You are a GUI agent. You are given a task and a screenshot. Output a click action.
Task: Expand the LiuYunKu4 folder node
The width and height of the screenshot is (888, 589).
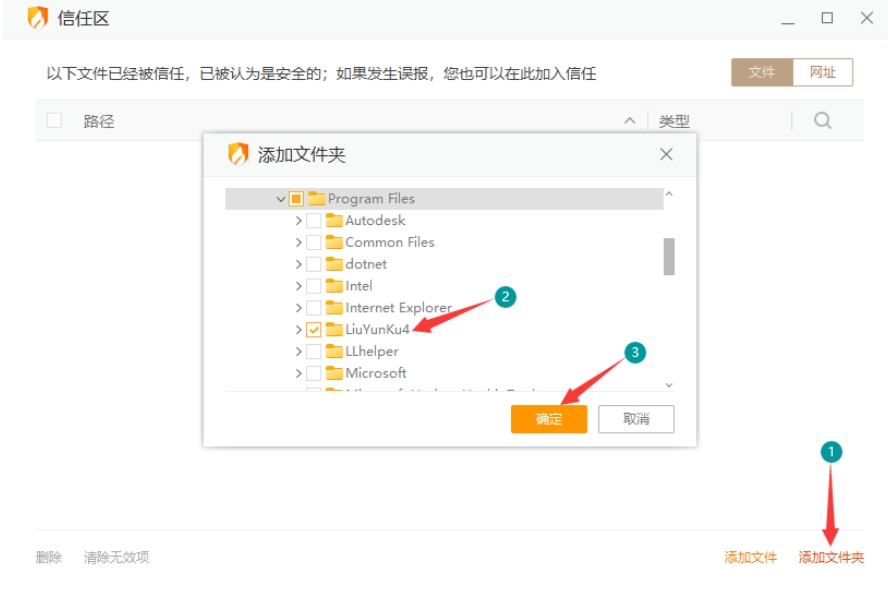298,330
